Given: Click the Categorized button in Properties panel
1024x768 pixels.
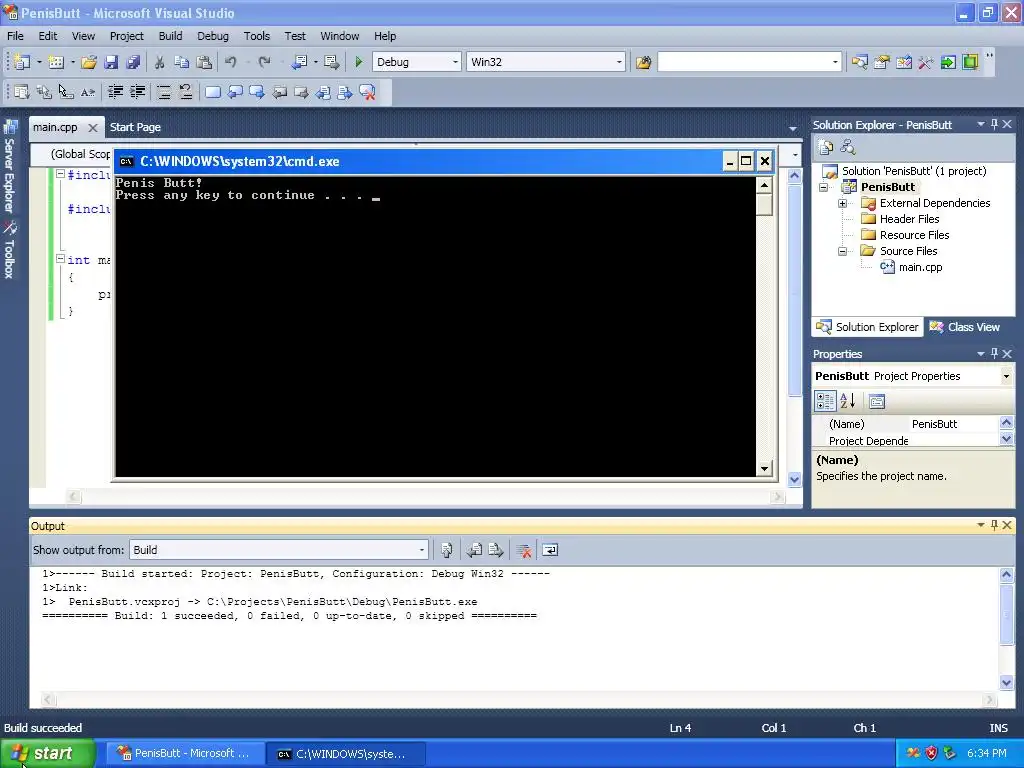Looking at the screenshot, I should 825,401.
